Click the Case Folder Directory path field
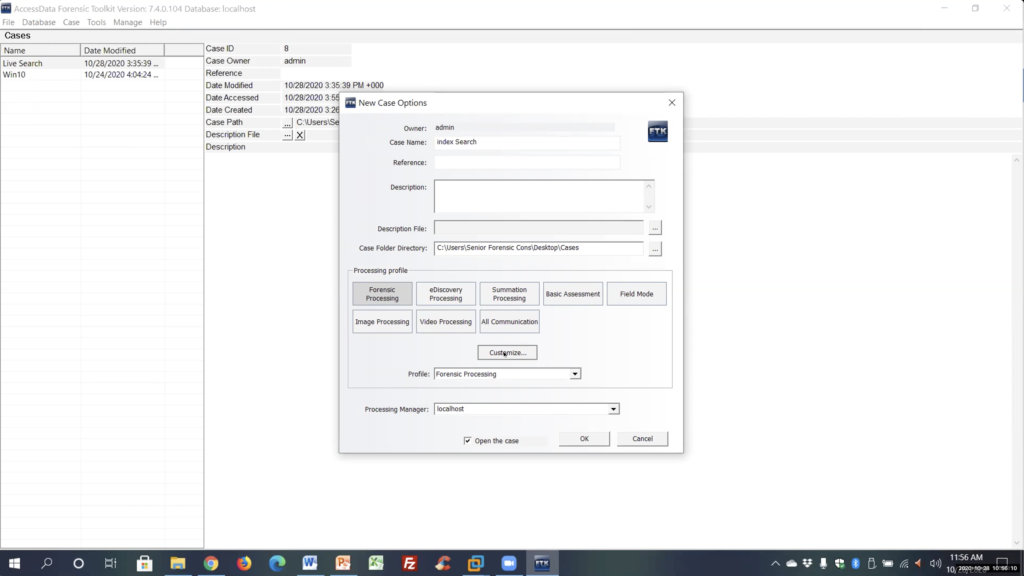1024x576 pixels. coord(539,248)
